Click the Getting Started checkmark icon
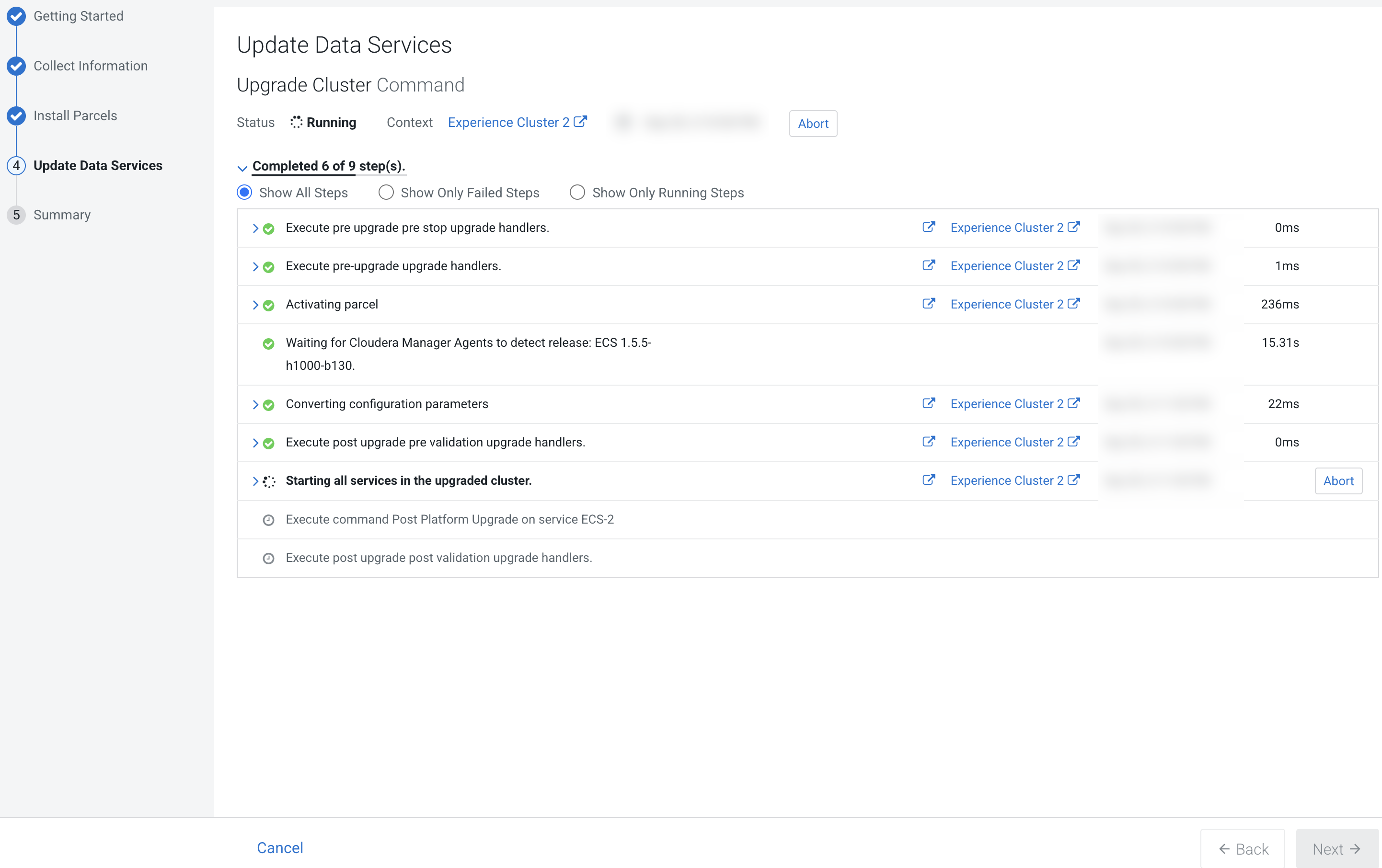This screenshot has width=1382, height=868. 16,16
